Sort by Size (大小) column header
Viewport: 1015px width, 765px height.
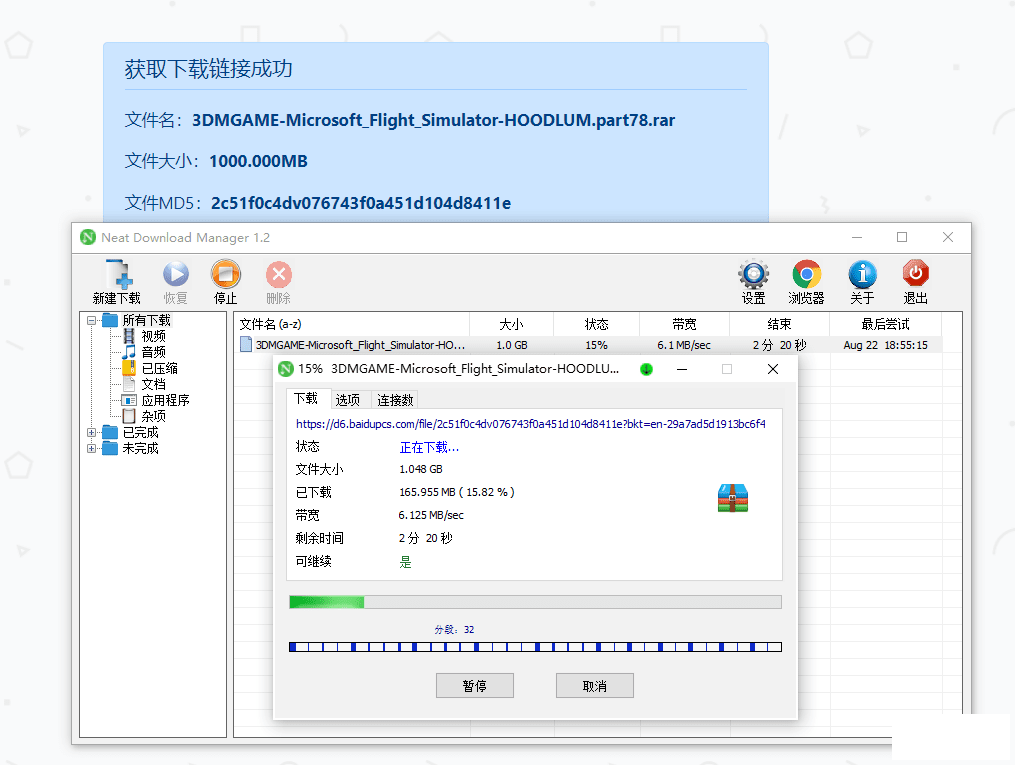511,324
